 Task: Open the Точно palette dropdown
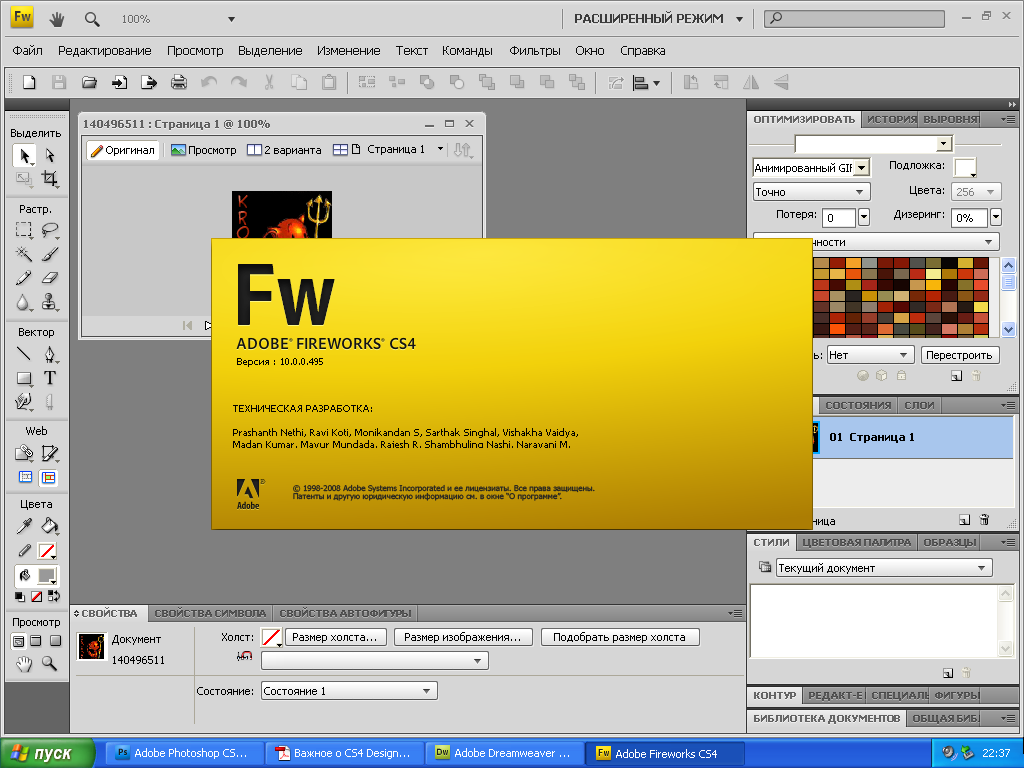tap(811, 192)
